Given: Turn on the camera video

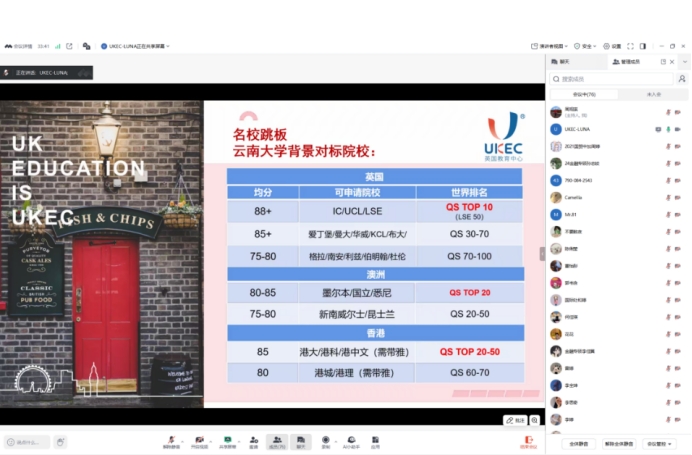Looking at the screenshot, I should pyautogui.click(x=200, y=440).
